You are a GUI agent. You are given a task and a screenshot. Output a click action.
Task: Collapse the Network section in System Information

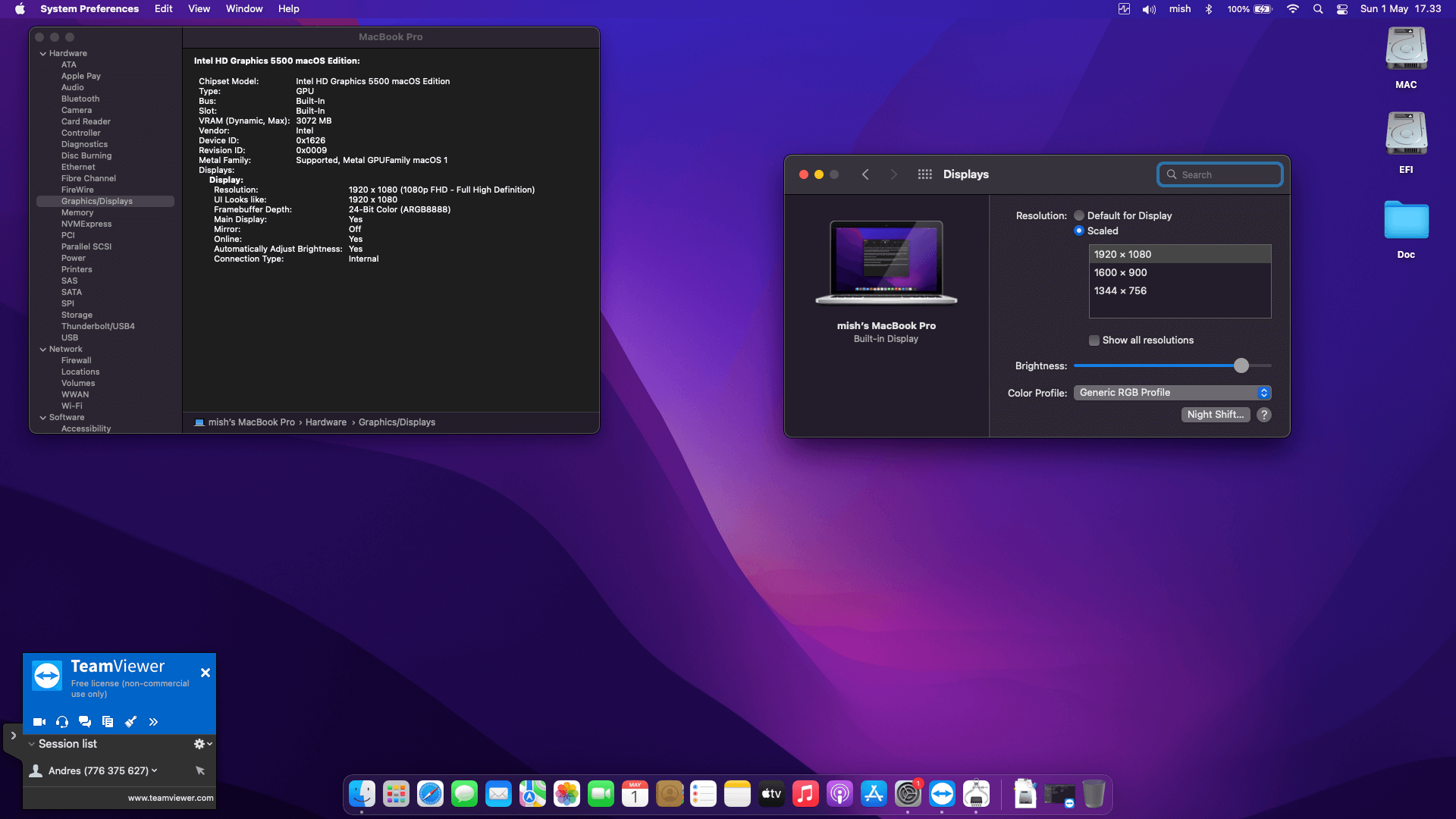[x=43, y=350]
